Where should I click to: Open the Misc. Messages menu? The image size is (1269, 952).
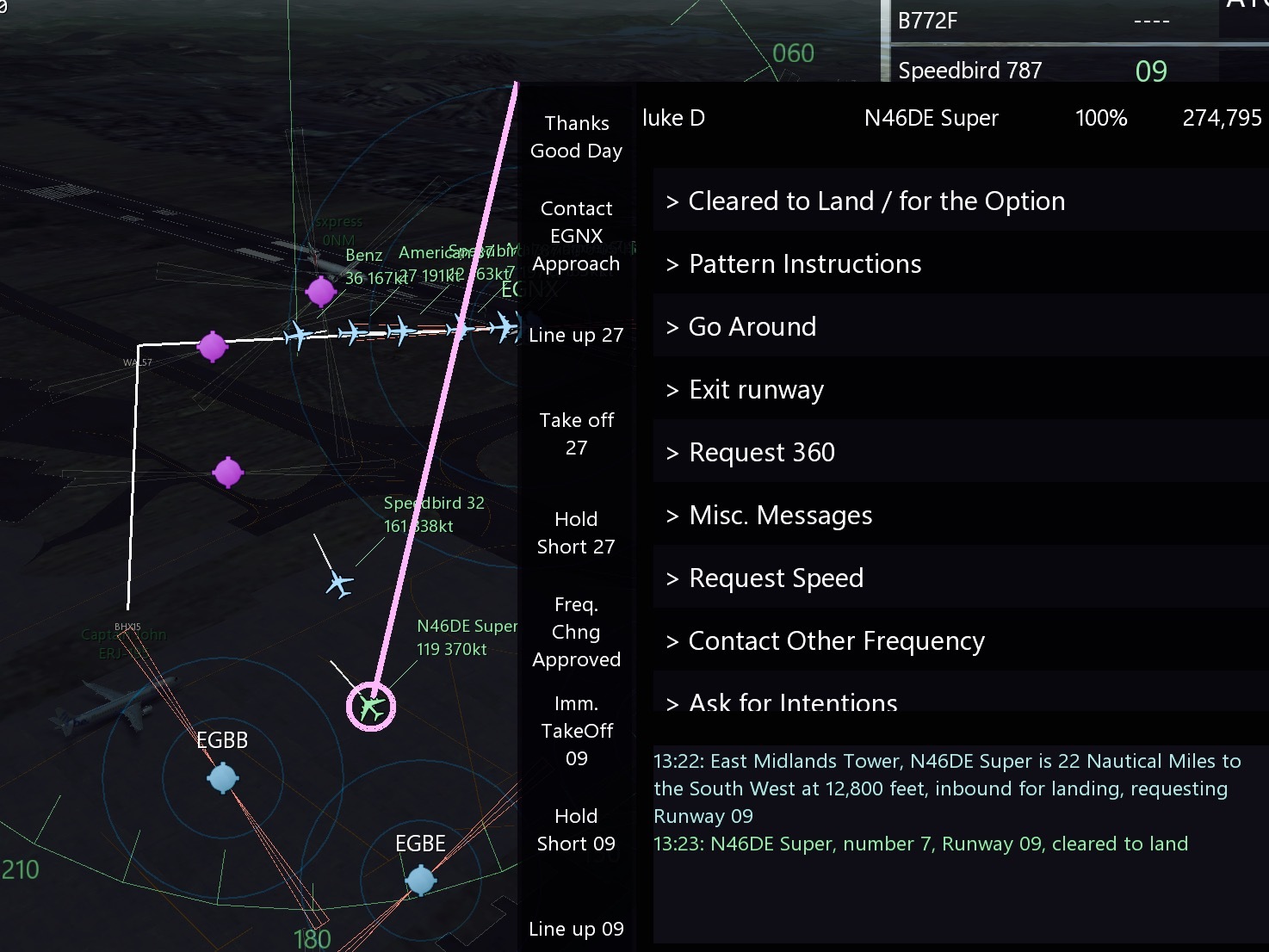point(961,515)
